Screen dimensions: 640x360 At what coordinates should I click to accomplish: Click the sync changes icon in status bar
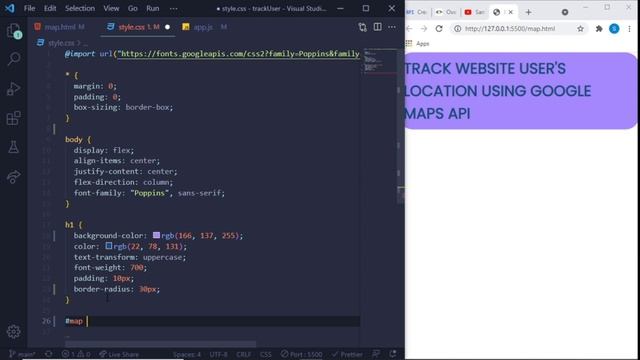coord(49,354)
